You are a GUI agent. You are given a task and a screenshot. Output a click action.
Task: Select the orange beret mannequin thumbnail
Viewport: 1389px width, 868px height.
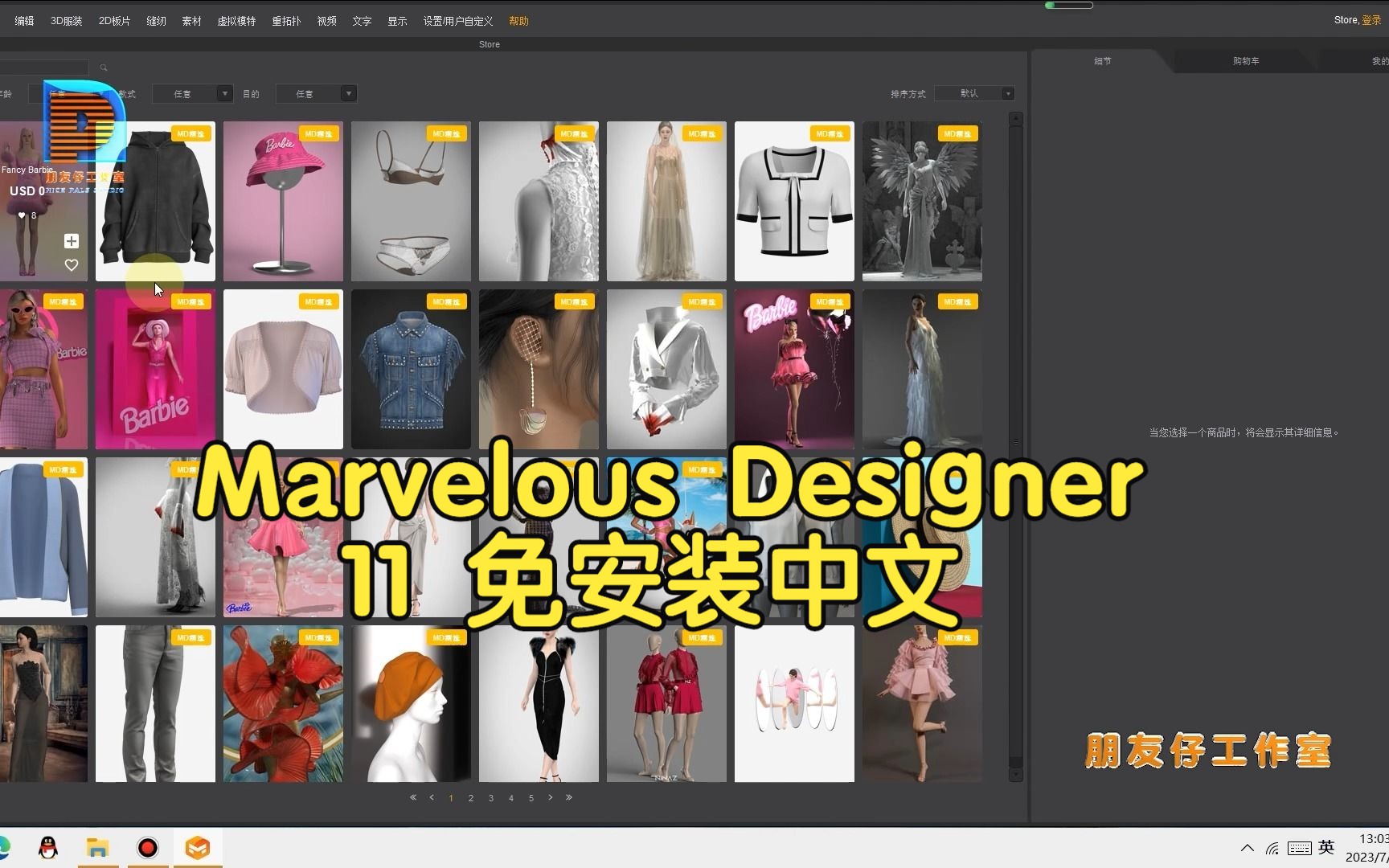tap(411, 703)
